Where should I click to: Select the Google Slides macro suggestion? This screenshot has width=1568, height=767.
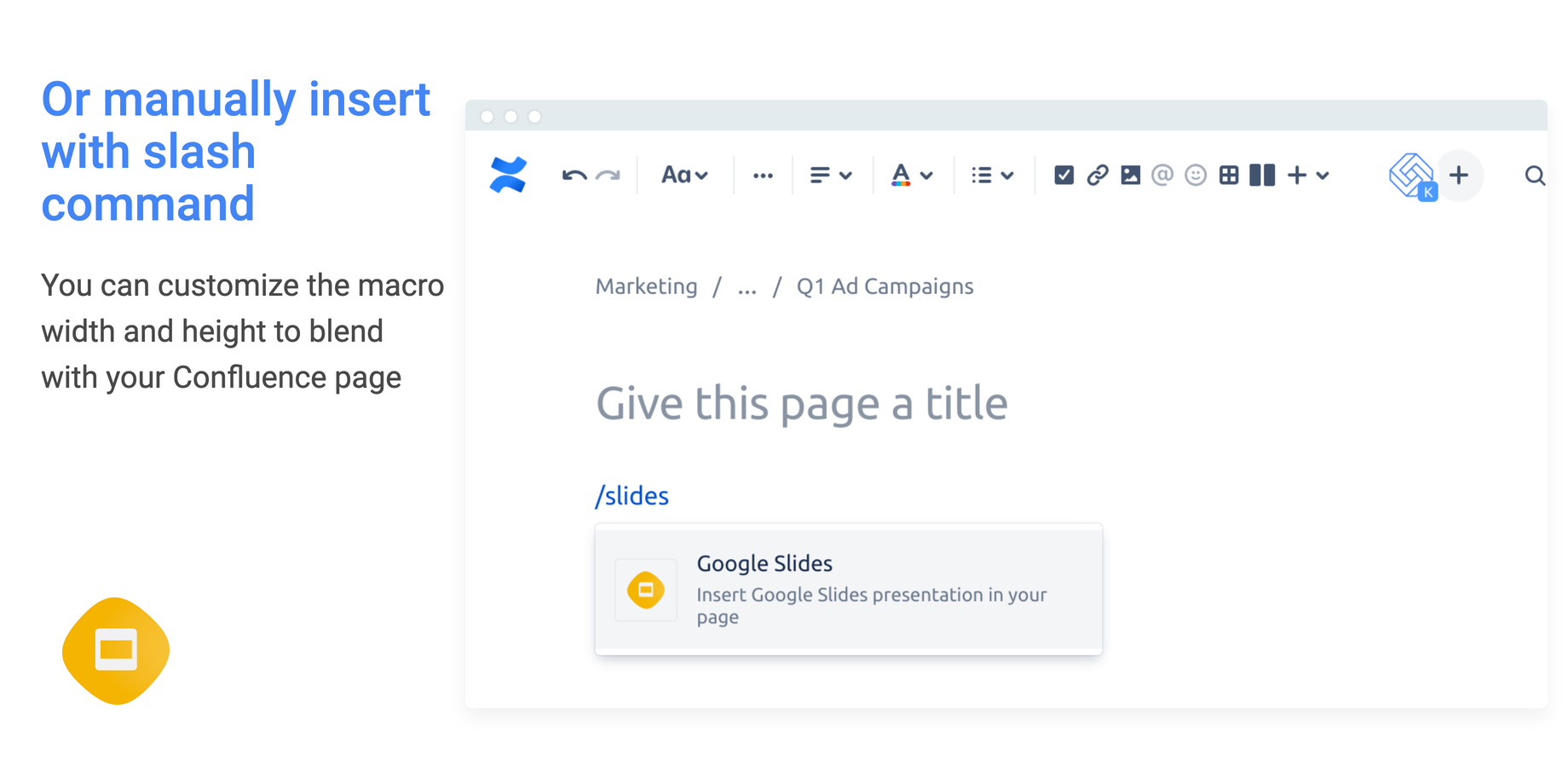(x=849, y=590)
